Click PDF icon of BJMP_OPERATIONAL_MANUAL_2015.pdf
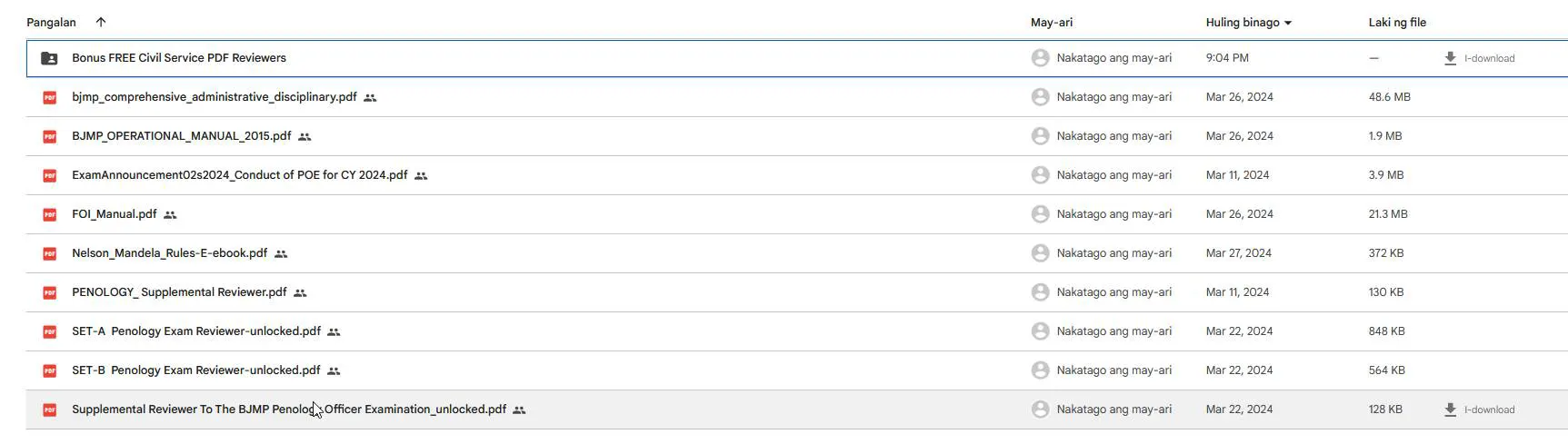Viewport: 1568px width, 444px height. (50, 136)
